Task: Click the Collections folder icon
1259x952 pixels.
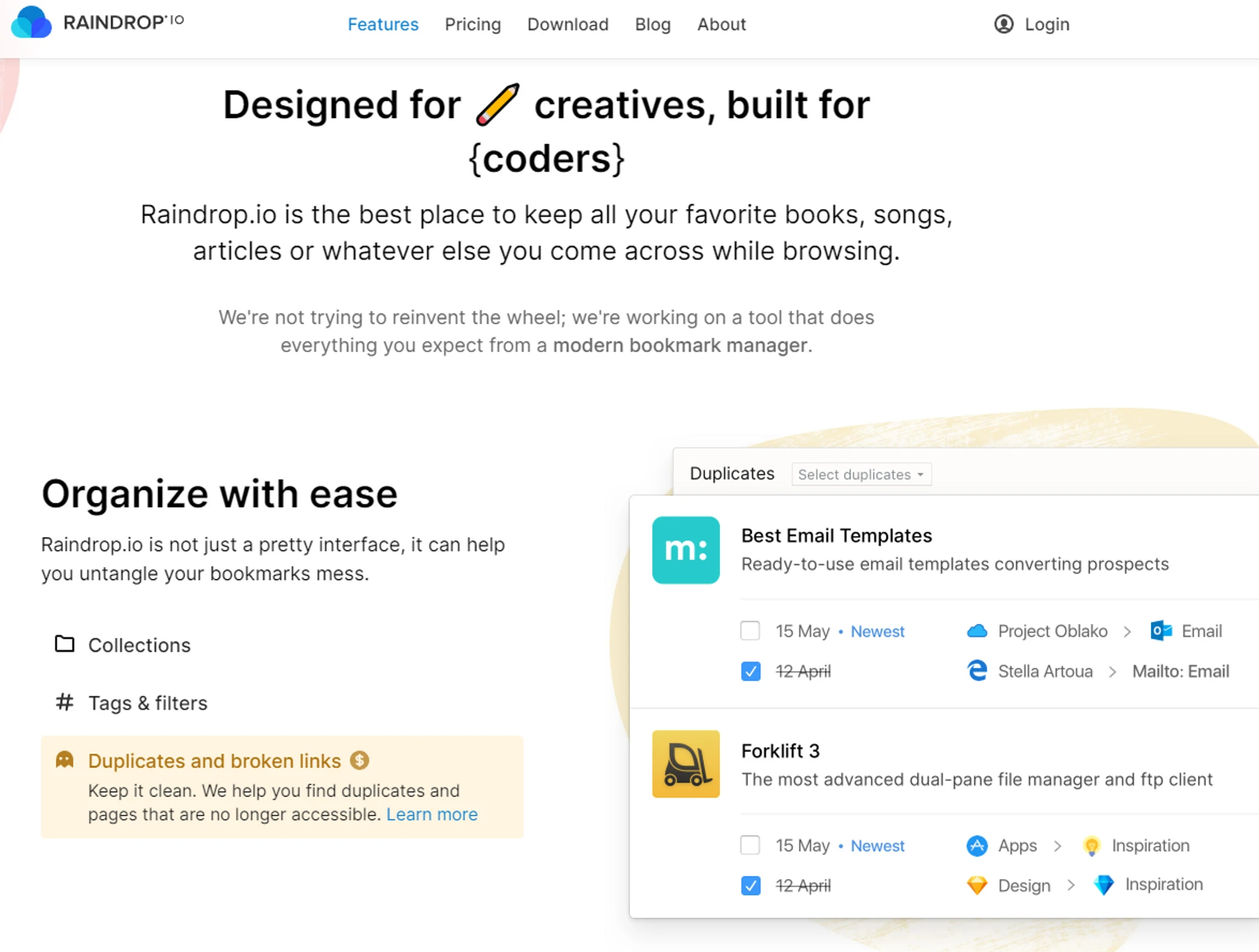Action: [64, 644]
